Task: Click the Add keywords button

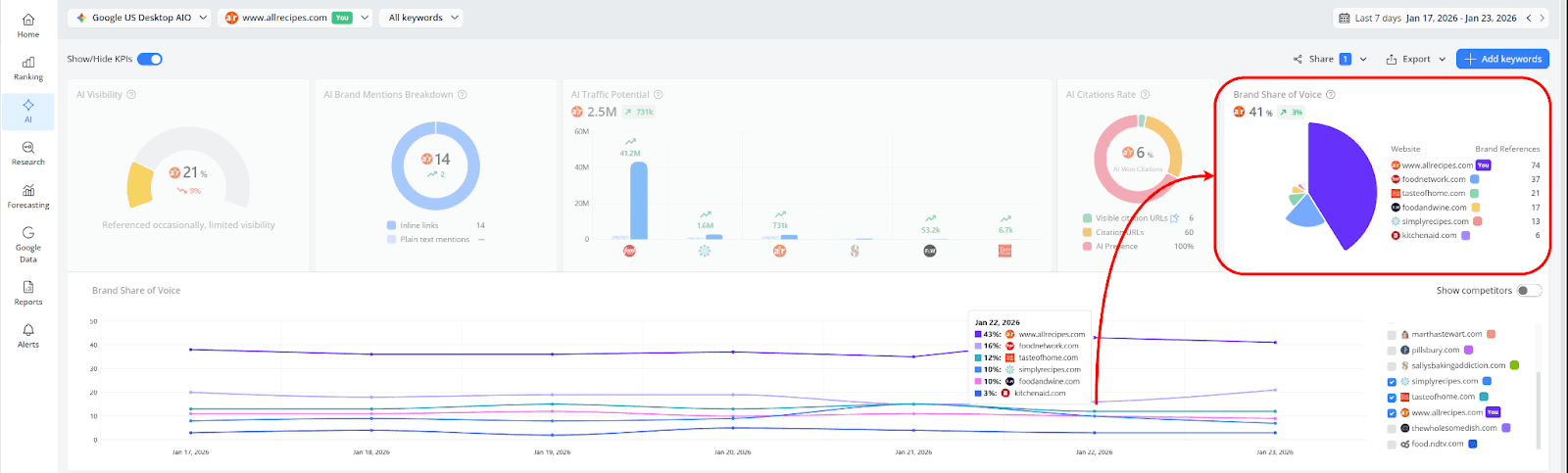Action: click(x=1502, y=59)
